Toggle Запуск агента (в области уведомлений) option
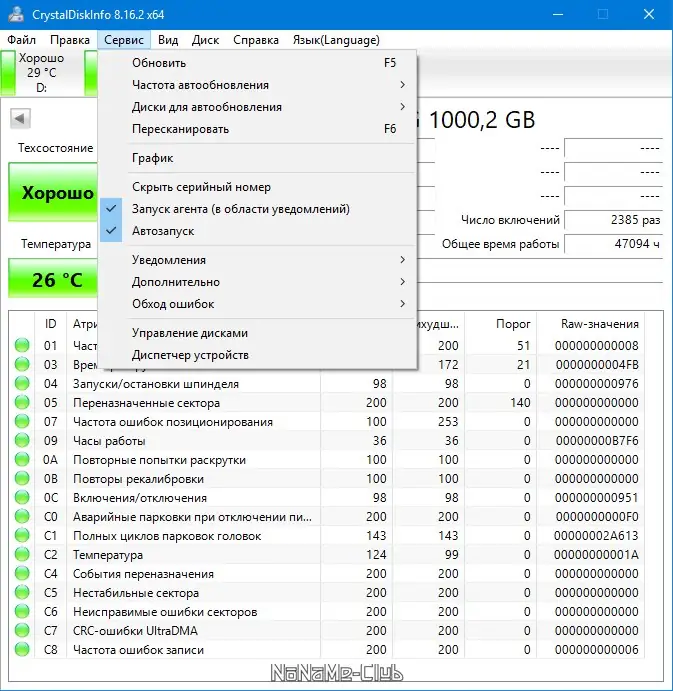This screenshot has width=673, height=691. pos(257,209)
